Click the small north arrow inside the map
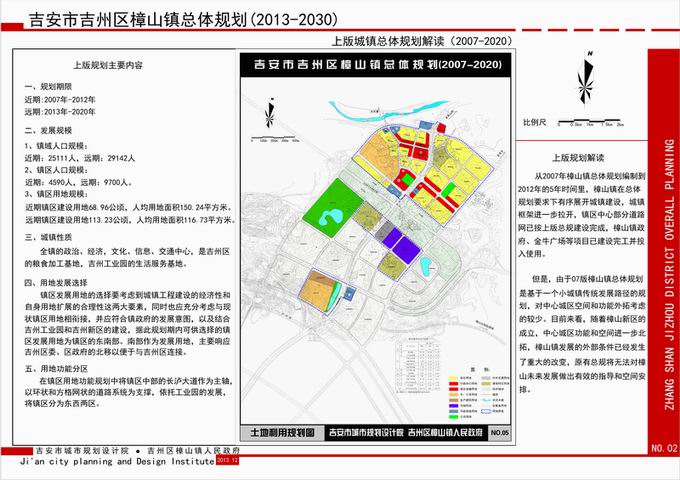 (x=269, y=114)
